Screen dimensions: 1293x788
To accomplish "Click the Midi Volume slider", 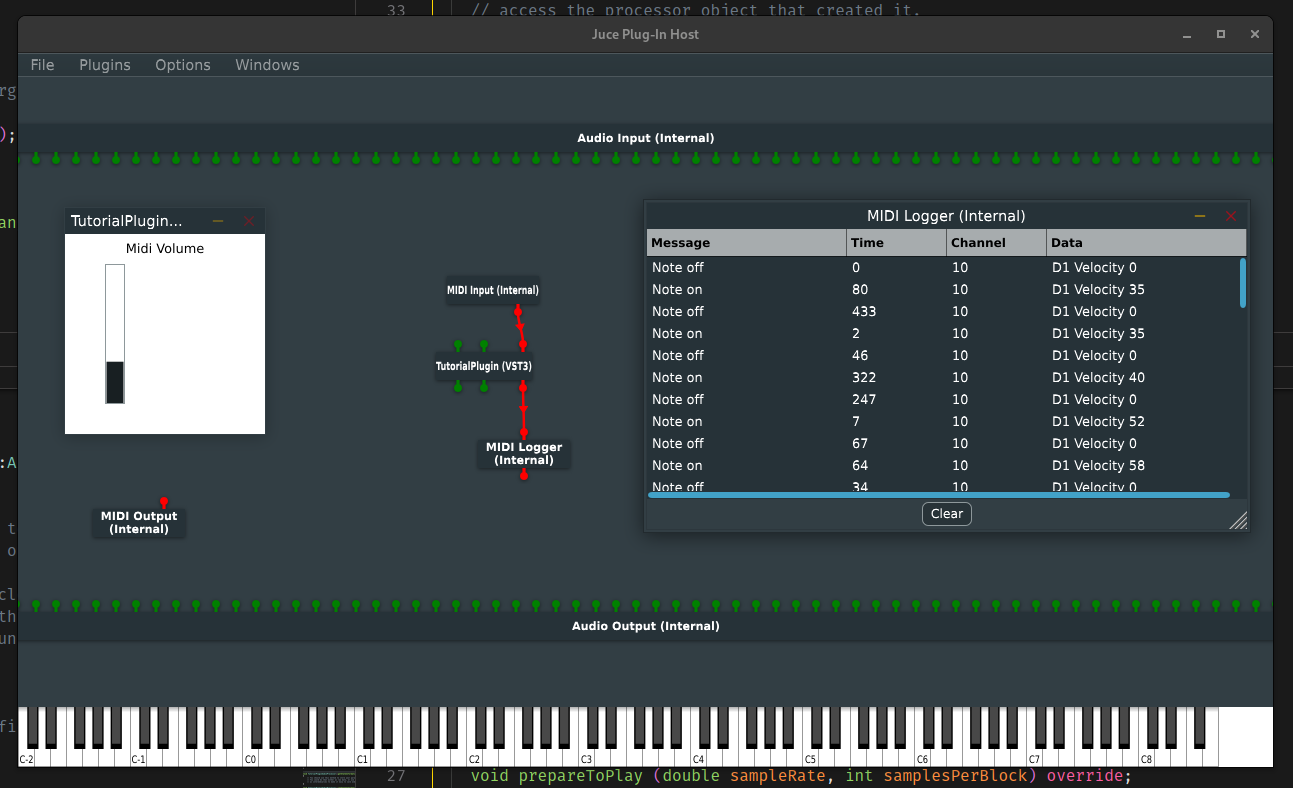I will point(115,334).
